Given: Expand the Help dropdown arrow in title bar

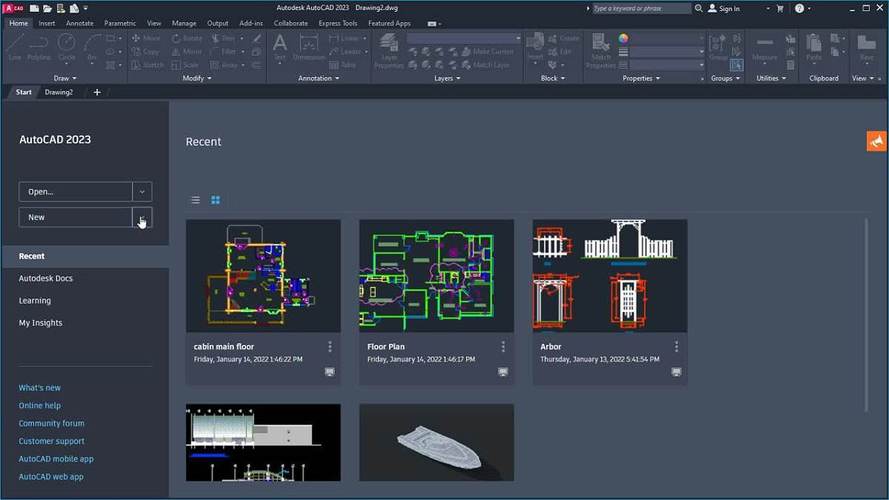Looking at the screenshot, I should point(811,8).
